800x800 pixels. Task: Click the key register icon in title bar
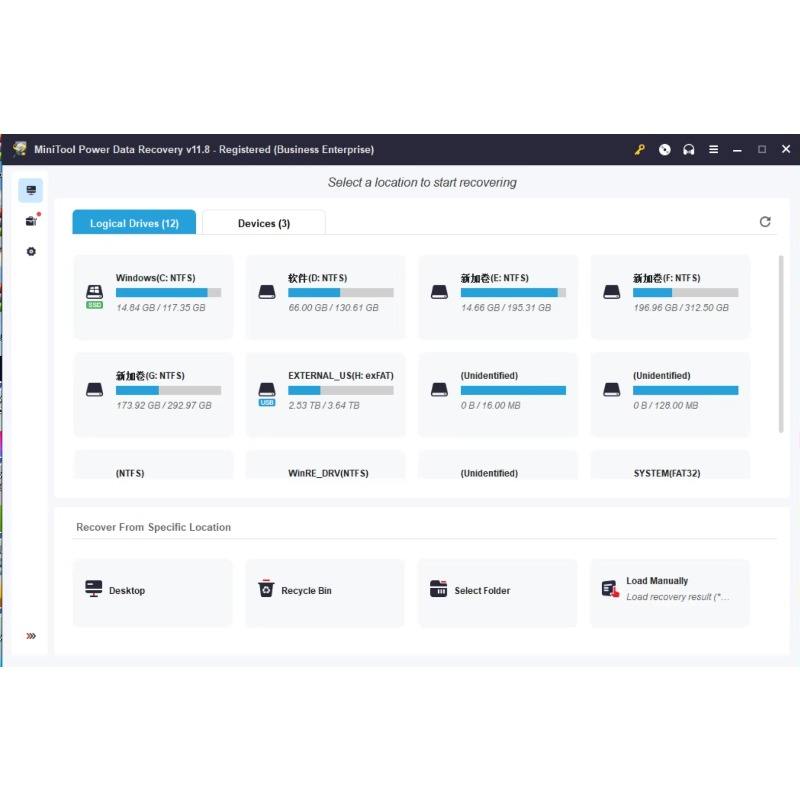pyautogui.click(x=640, y=150)
